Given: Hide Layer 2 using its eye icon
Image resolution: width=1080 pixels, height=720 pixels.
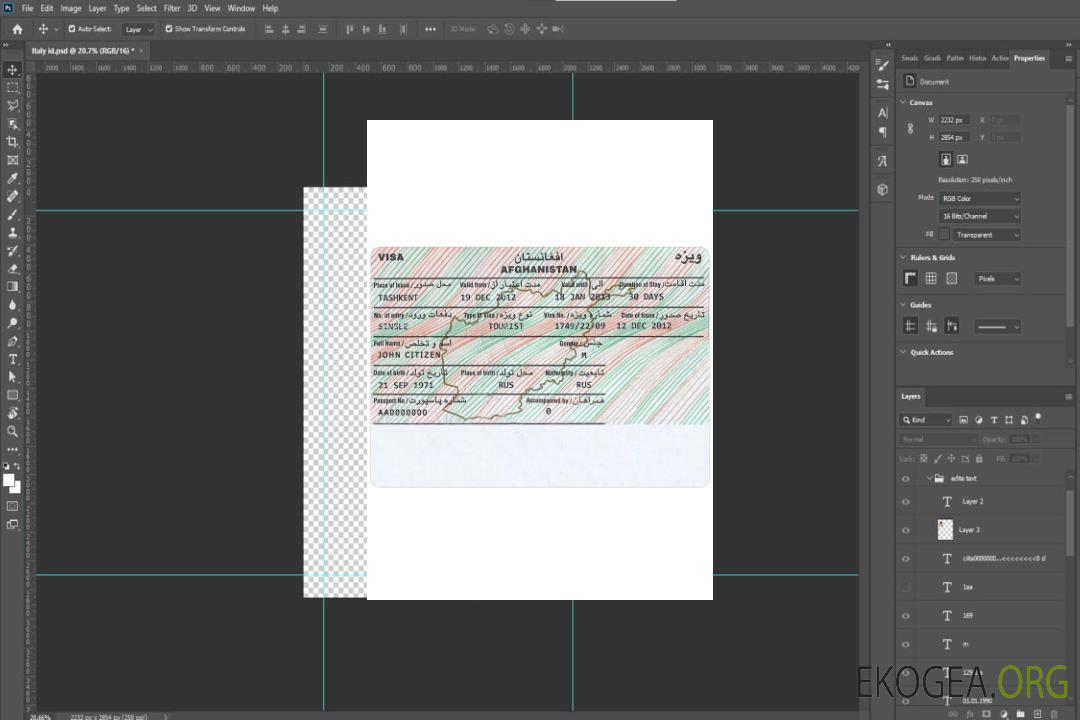Looking at the screenshot, I should tap(906, 502).
